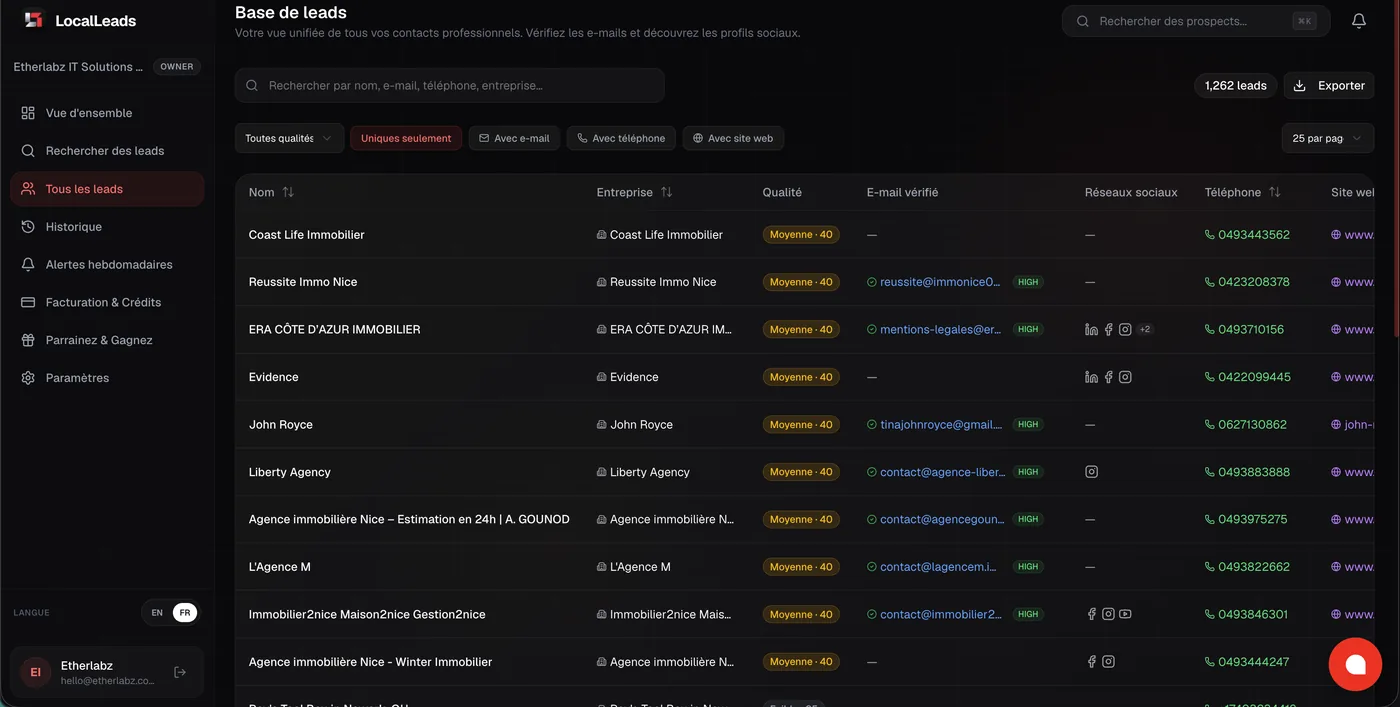1400x707 pixels.
Task: Click Qualité column header
Action: tap(782, 192)
